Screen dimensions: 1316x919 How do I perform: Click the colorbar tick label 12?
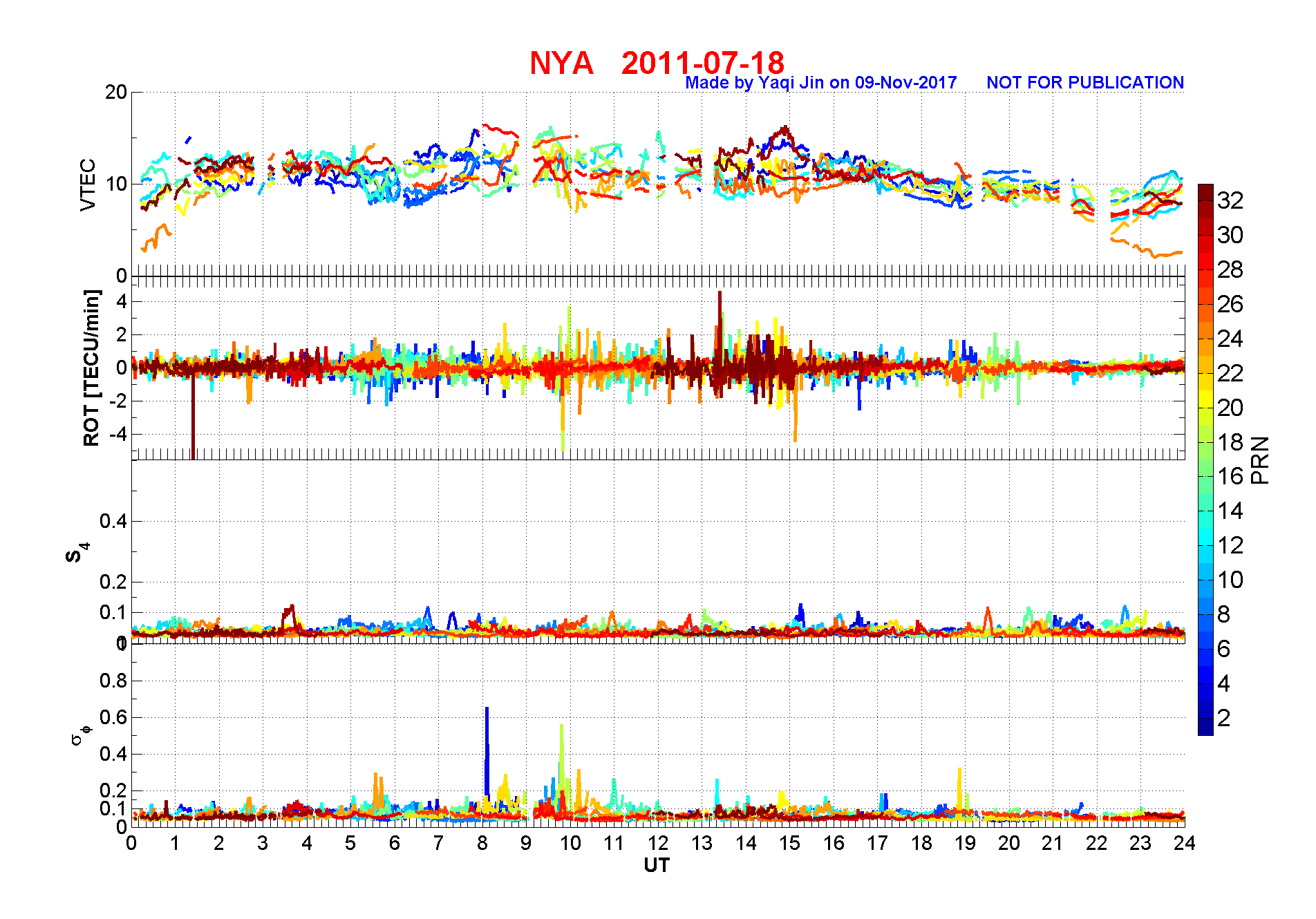(1230, 545)
